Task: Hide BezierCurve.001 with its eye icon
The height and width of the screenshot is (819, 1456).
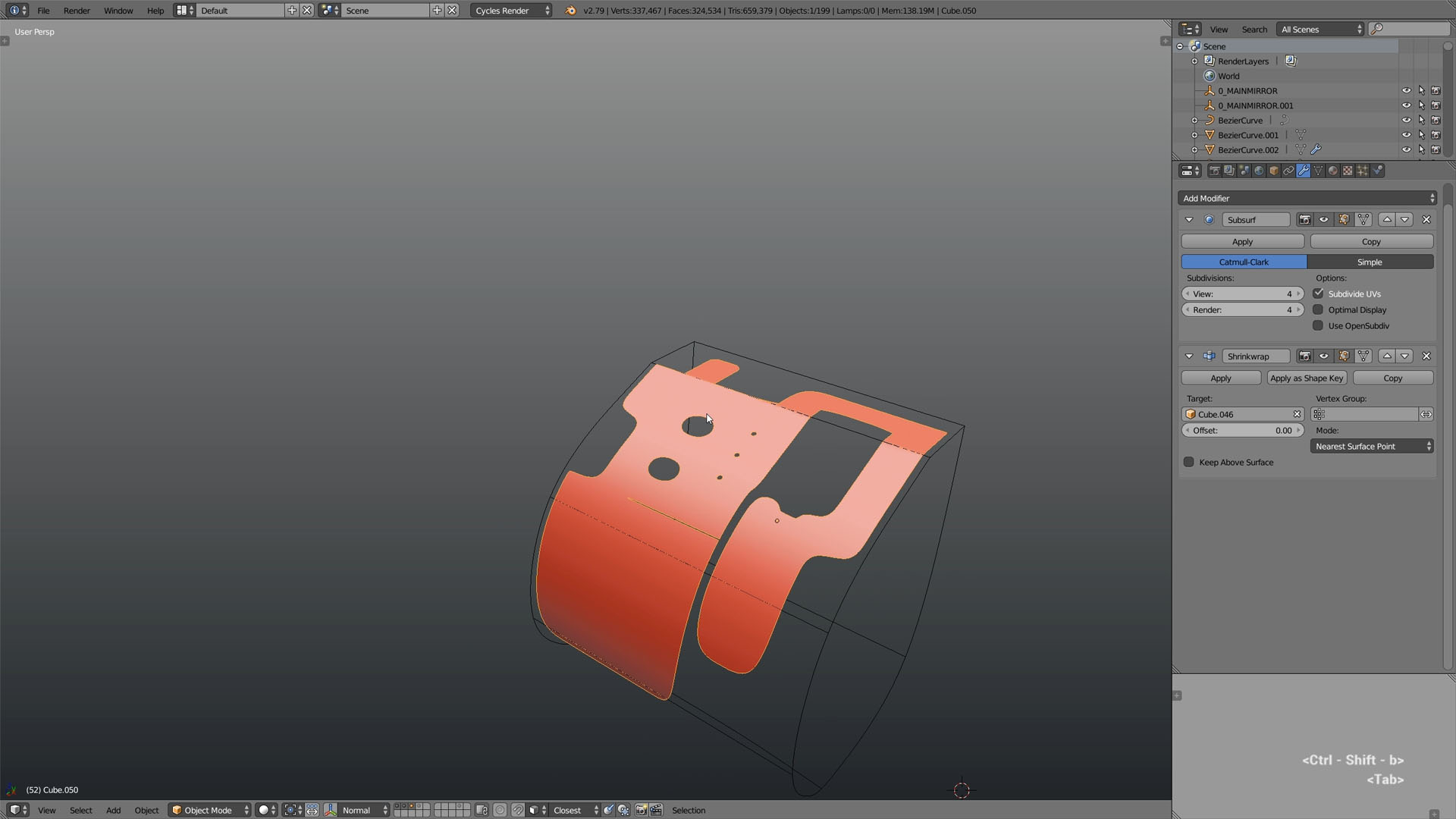Action: click(1406, 135)
